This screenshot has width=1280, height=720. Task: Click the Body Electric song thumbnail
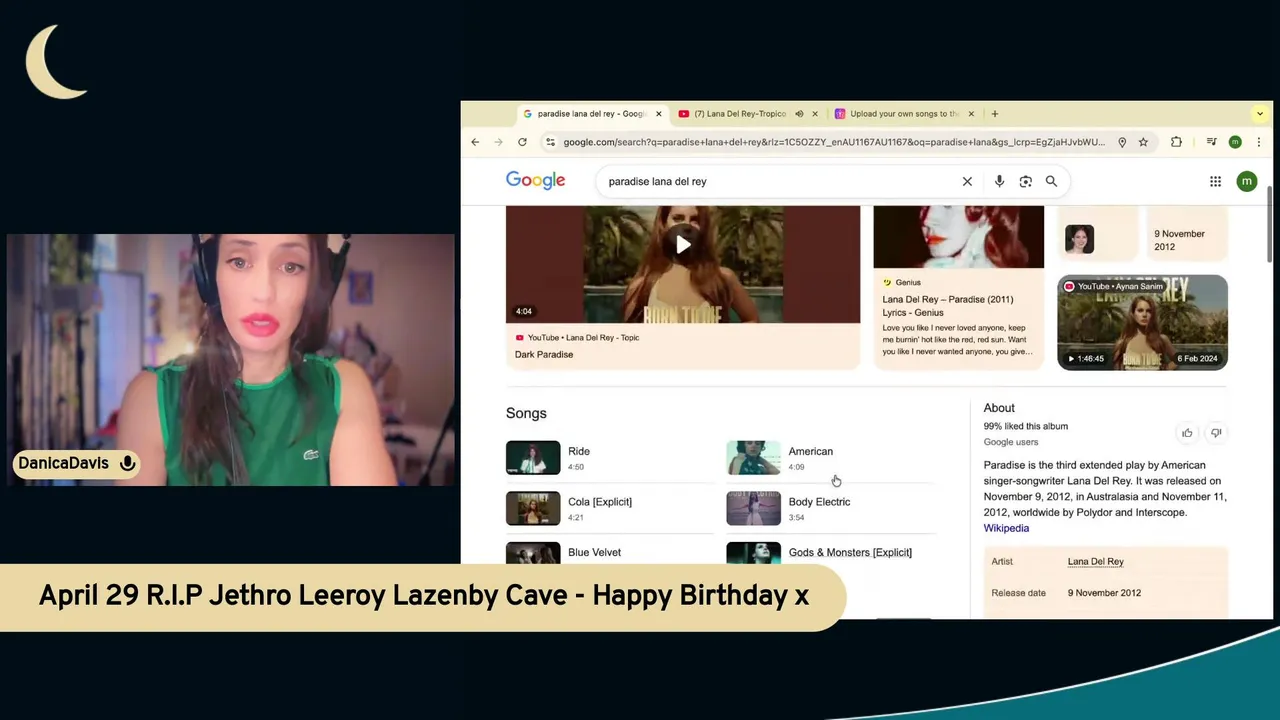click(x=753, y=508)
